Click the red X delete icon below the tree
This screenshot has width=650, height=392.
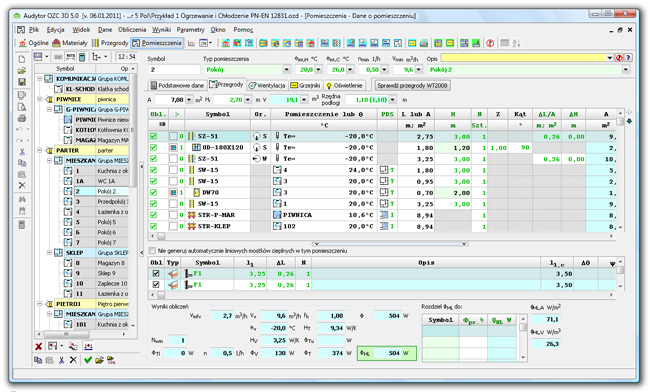point(39,346)
